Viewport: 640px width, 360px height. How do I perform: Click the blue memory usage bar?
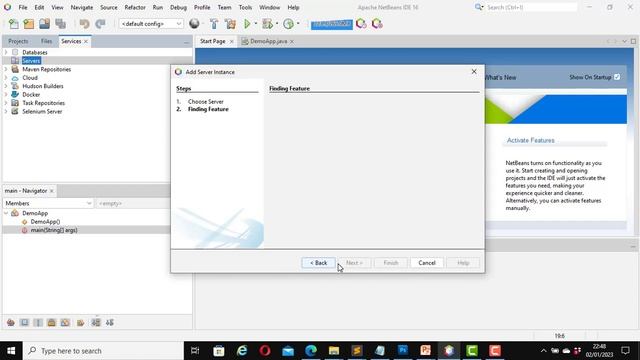point(331,24)
